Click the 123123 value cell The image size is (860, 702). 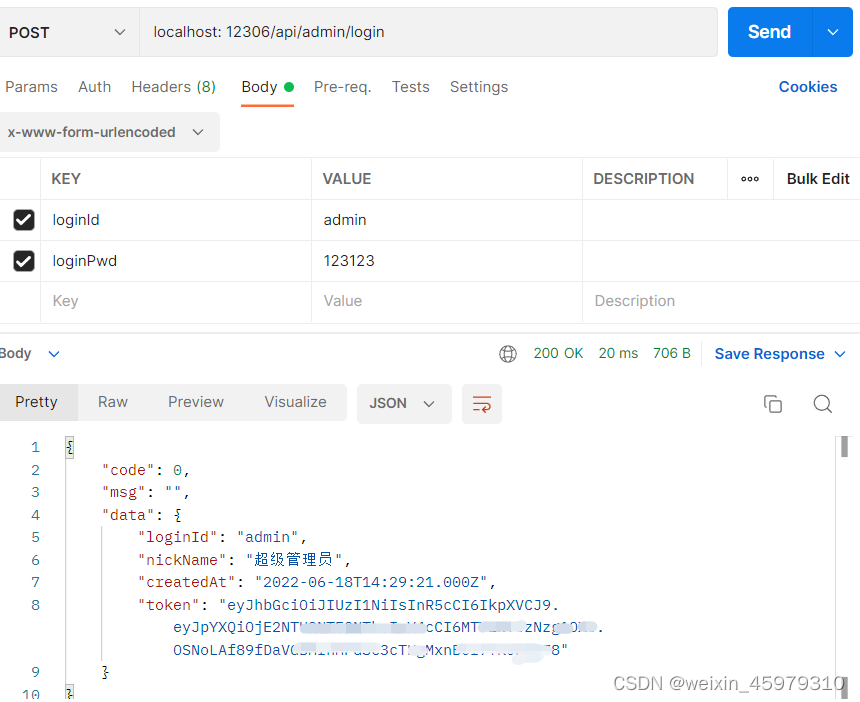[446, 261]
